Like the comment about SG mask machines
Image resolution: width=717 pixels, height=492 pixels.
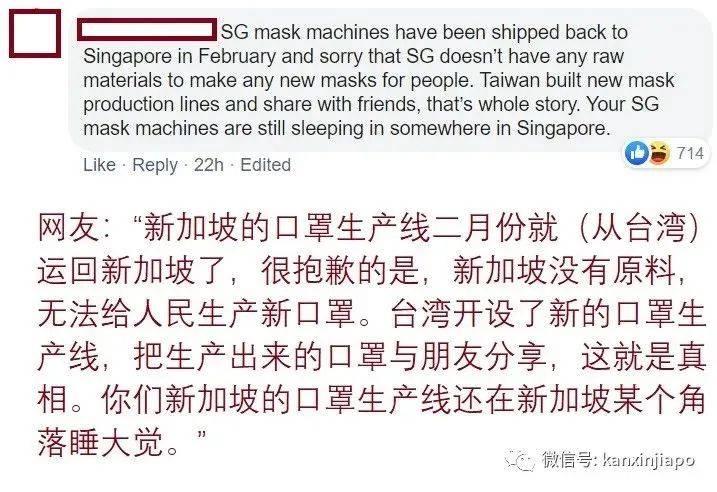pyautogui.click(x=99, y=165)
